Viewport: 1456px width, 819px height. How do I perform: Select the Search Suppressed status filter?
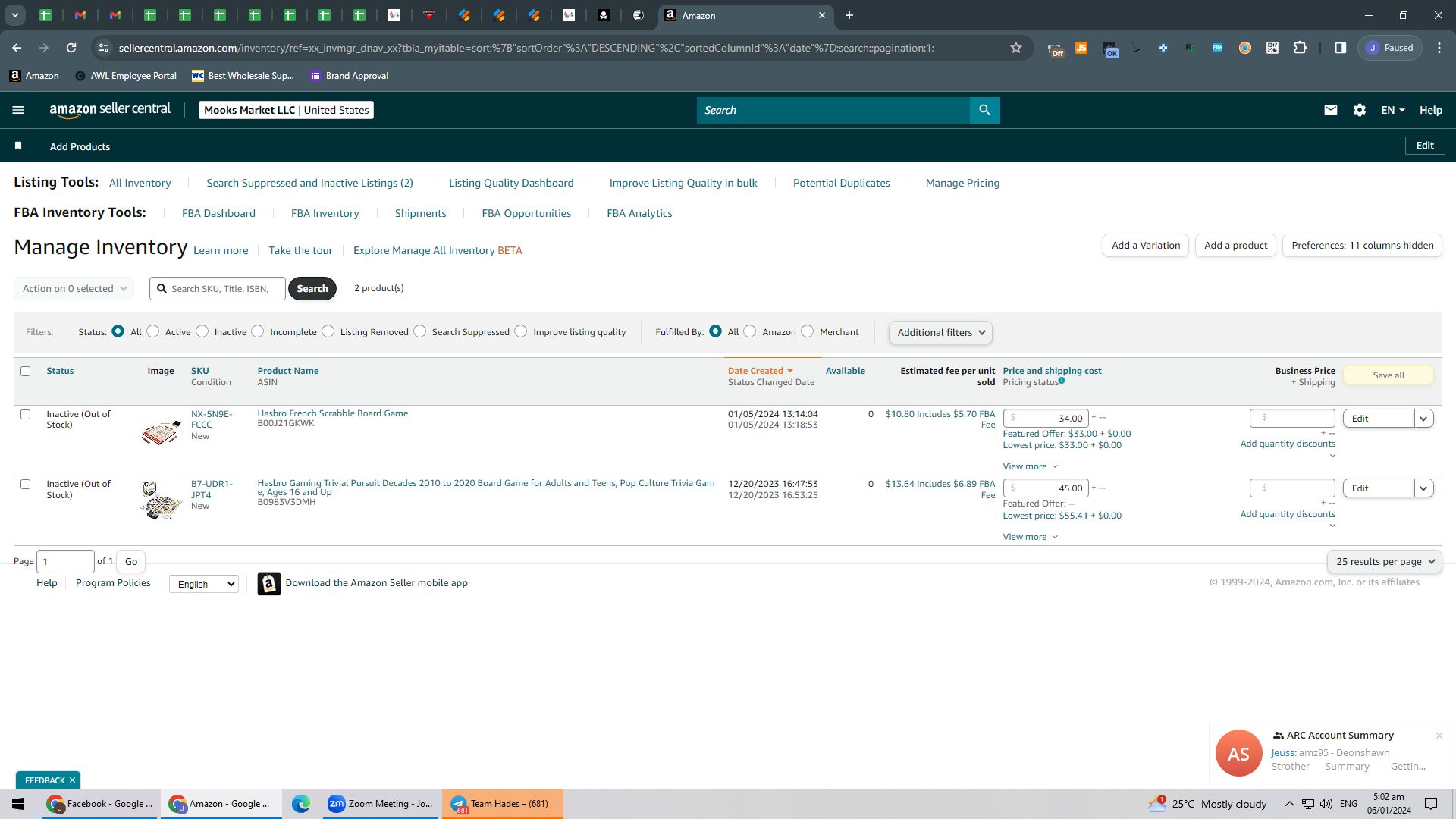(420, 331)
